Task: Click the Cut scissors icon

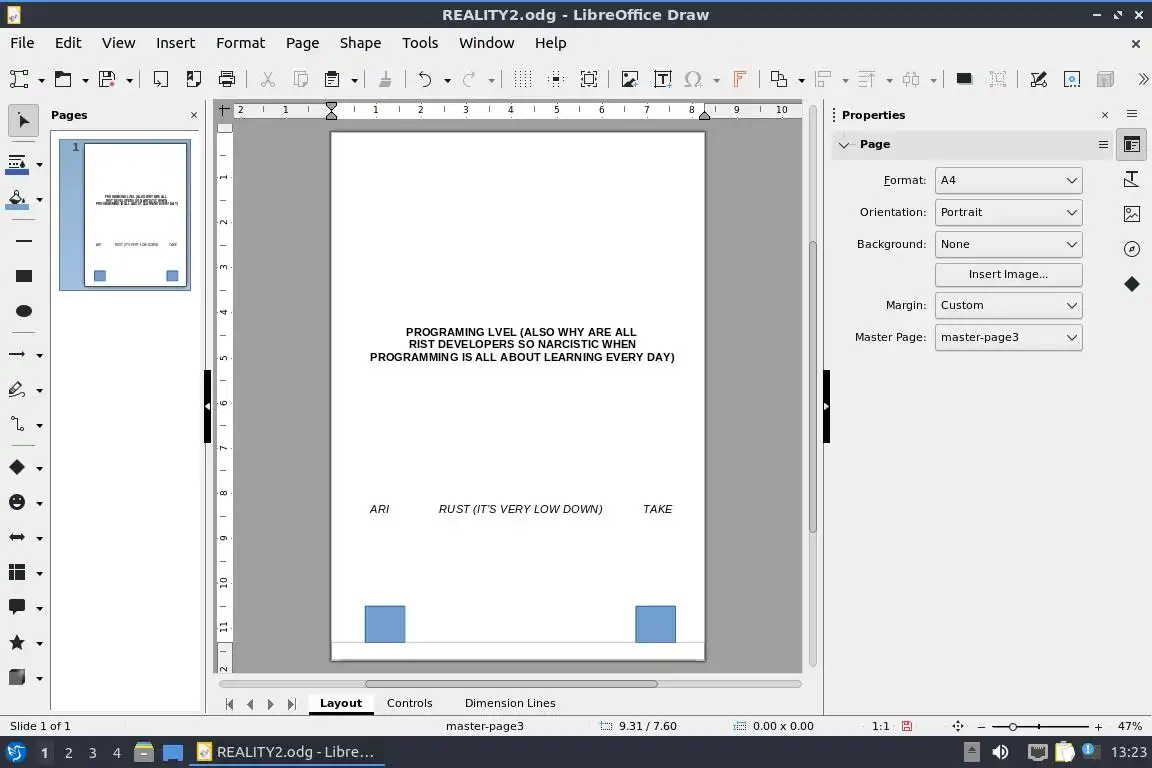Action: click(267, 79)
